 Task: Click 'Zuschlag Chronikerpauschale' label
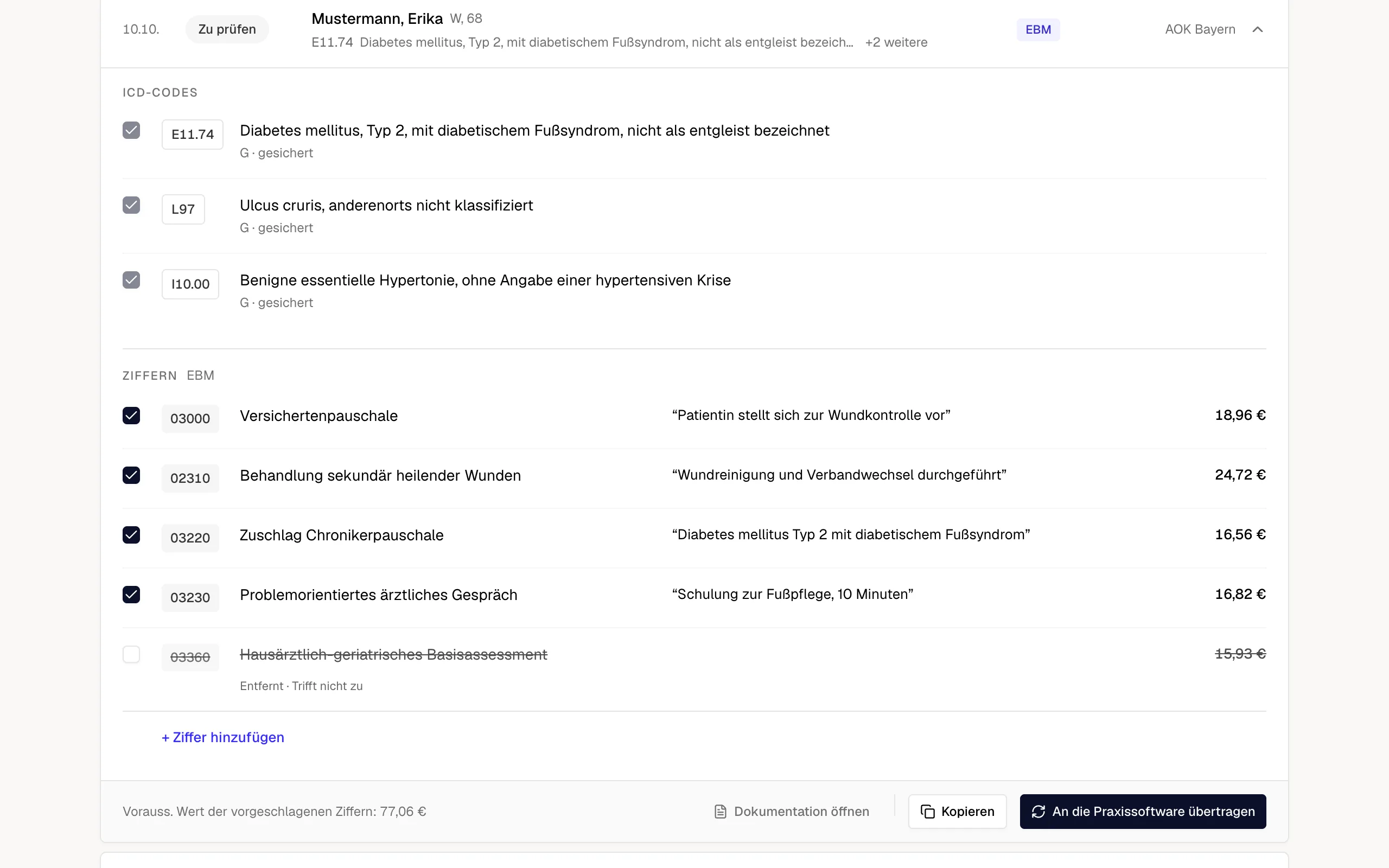click(341, 535)
